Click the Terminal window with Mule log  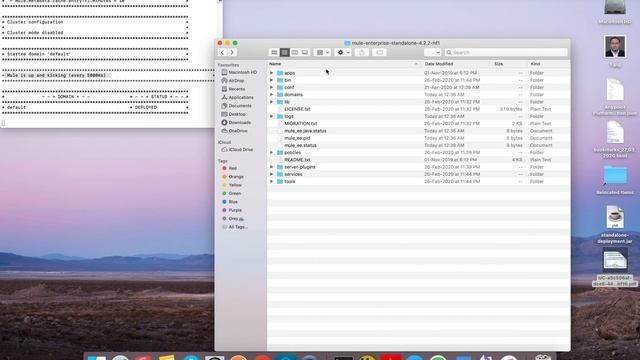click(110, 63)
